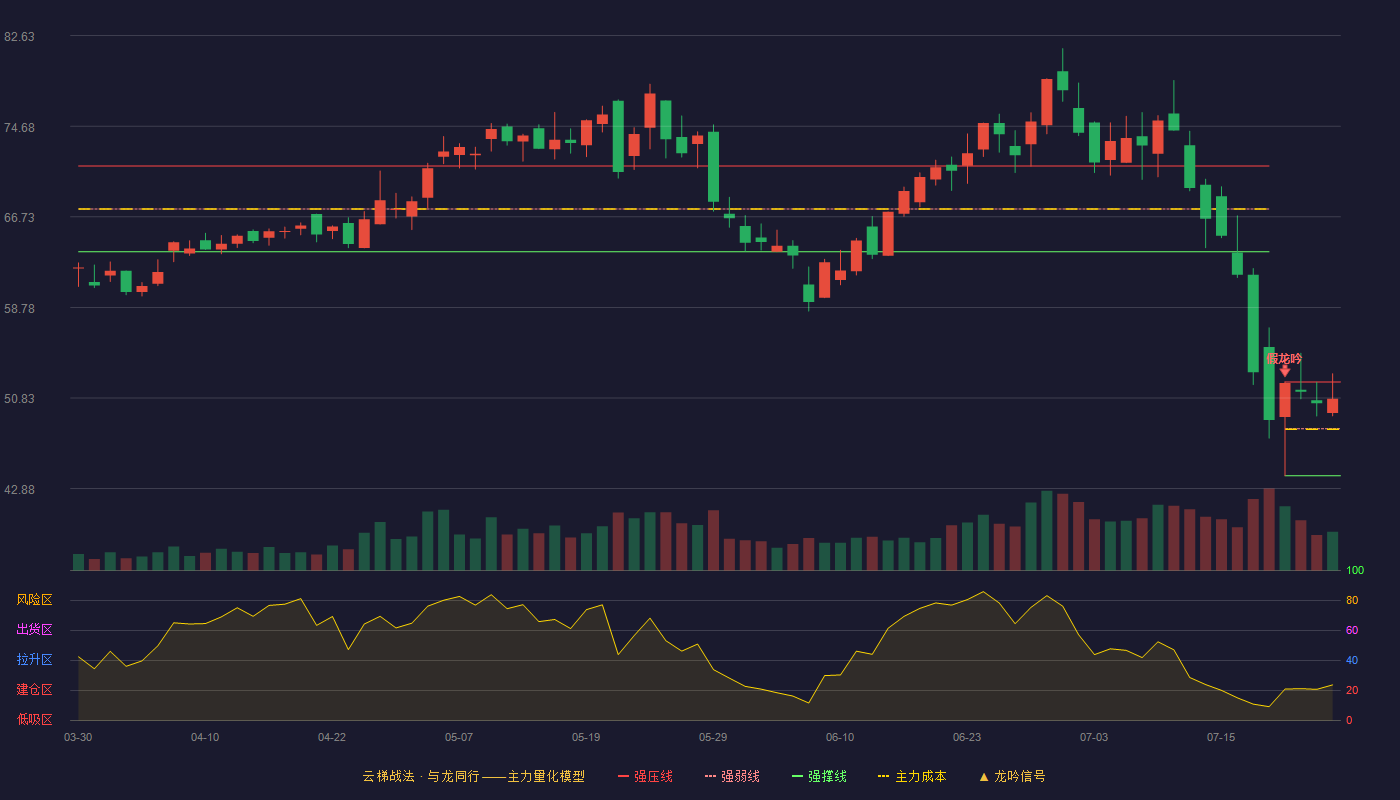Click the red 强压线 legend line icon
Screen dimensions: 1400x800
click(x=623, y=777)
